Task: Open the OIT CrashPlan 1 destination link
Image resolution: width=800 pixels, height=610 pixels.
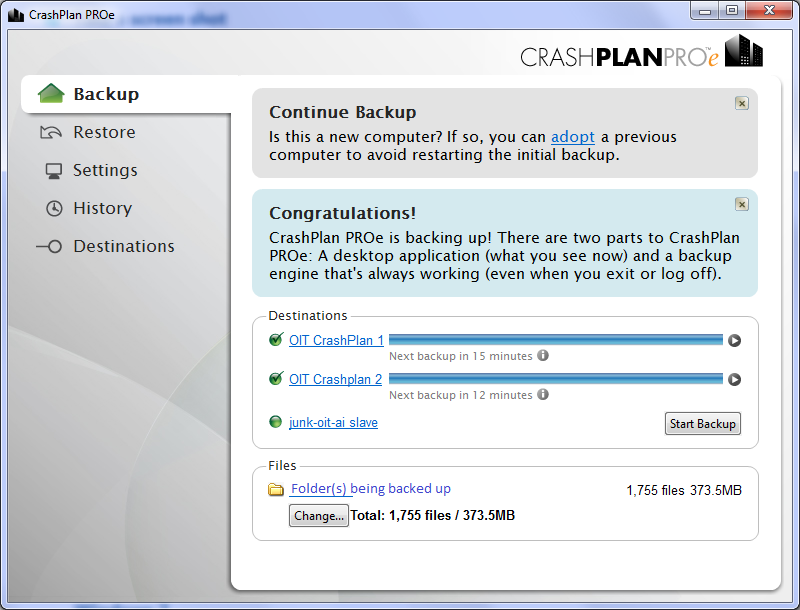Action: click(x=336, y=340)
